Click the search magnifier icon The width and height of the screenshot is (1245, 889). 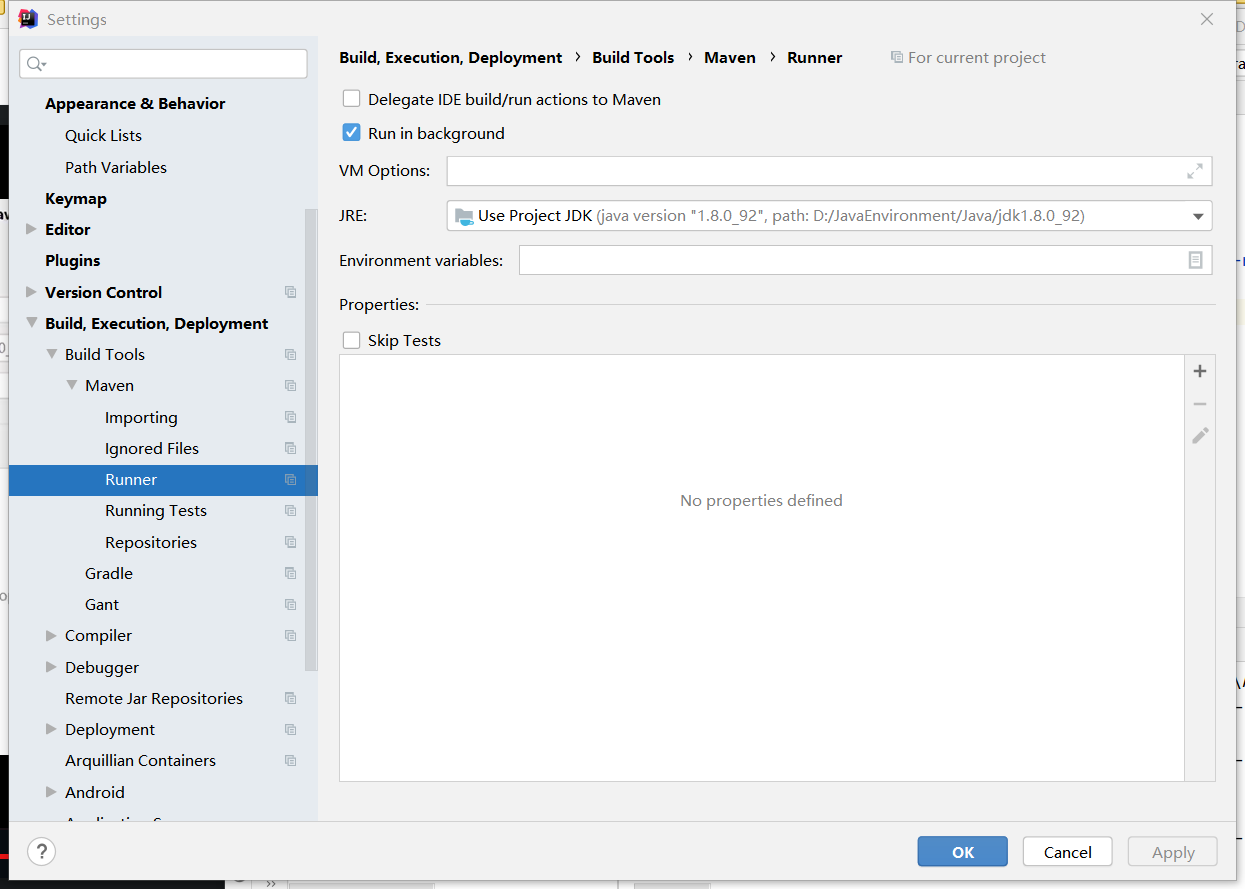click(36, 64)
